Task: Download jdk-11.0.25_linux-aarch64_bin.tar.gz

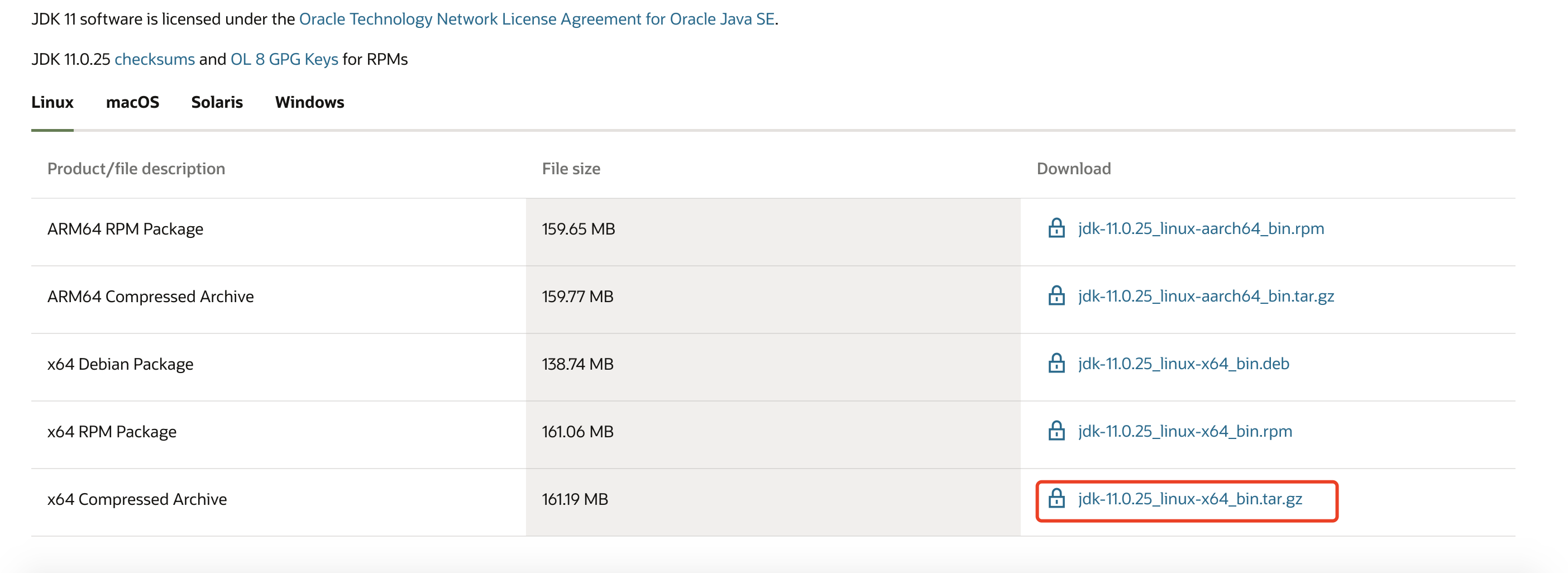Action: (1206, 296)
